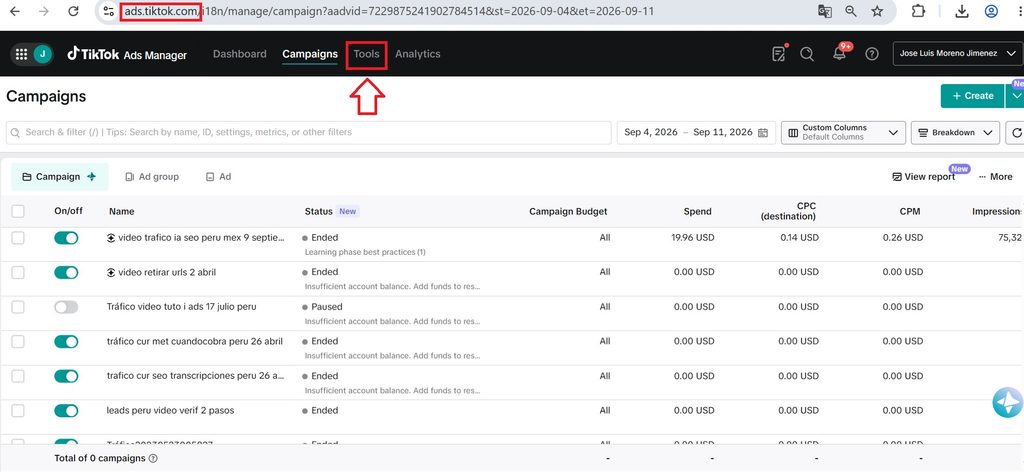This screenshot has width=1024, height=472.
Task: Open the Sep 4 – Sep 11 date range picker
Action: [x=696, y=133]
